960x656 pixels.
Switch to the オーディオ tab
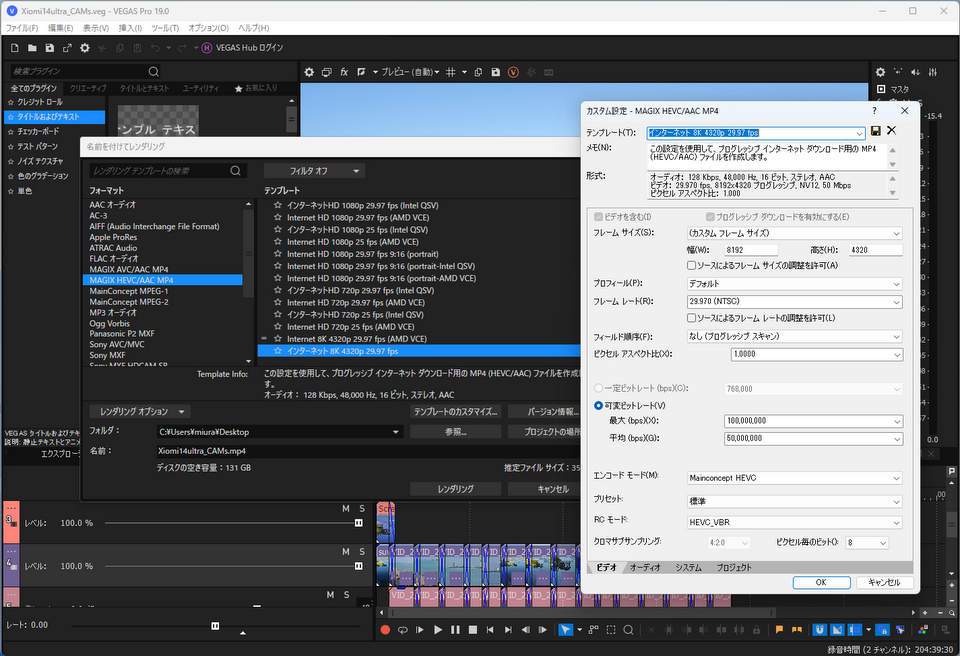coord(644,568)
